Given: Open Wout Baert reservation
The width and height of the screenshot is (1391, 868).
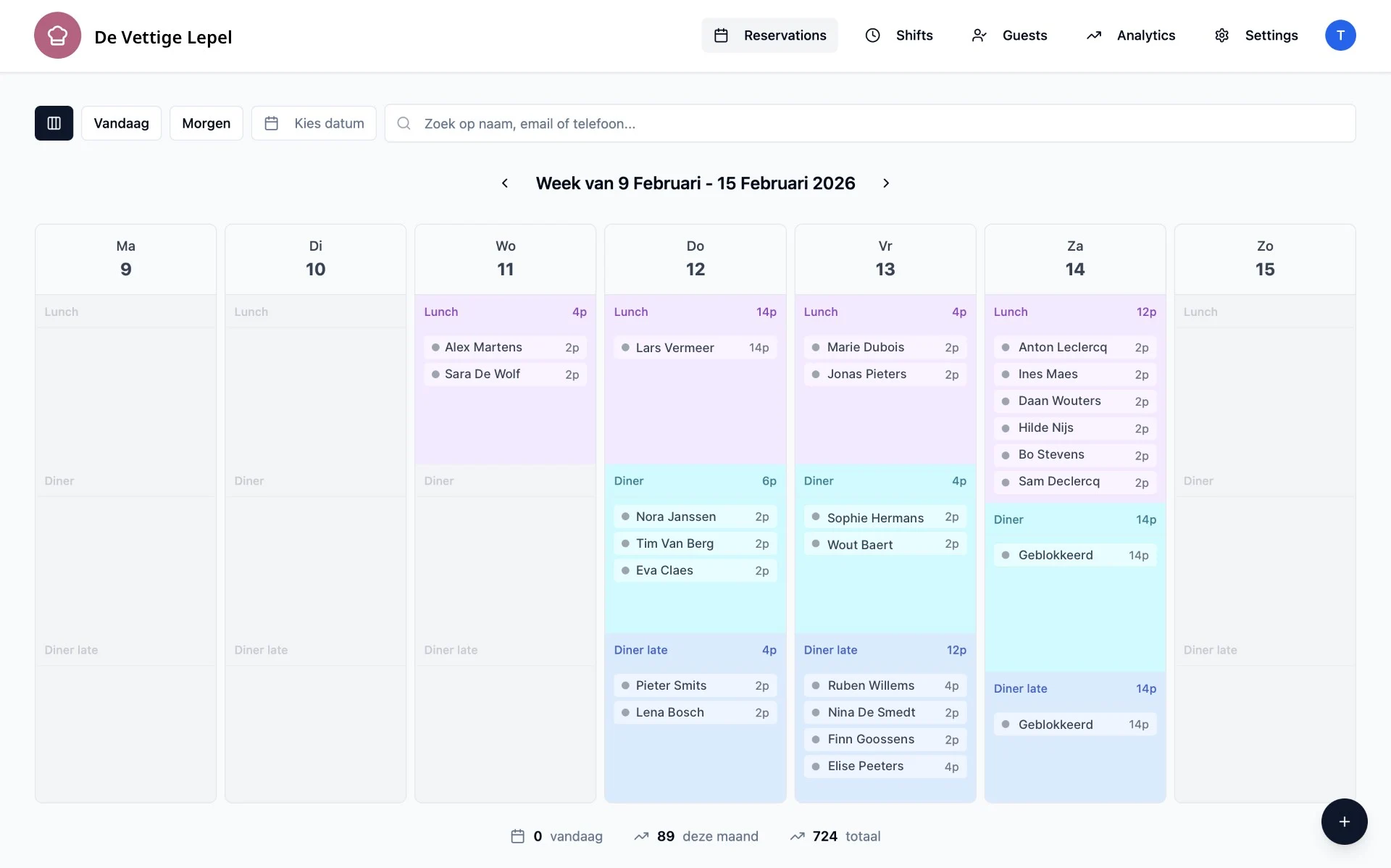Looking at the screenshot, I should (x=885, y=544).
